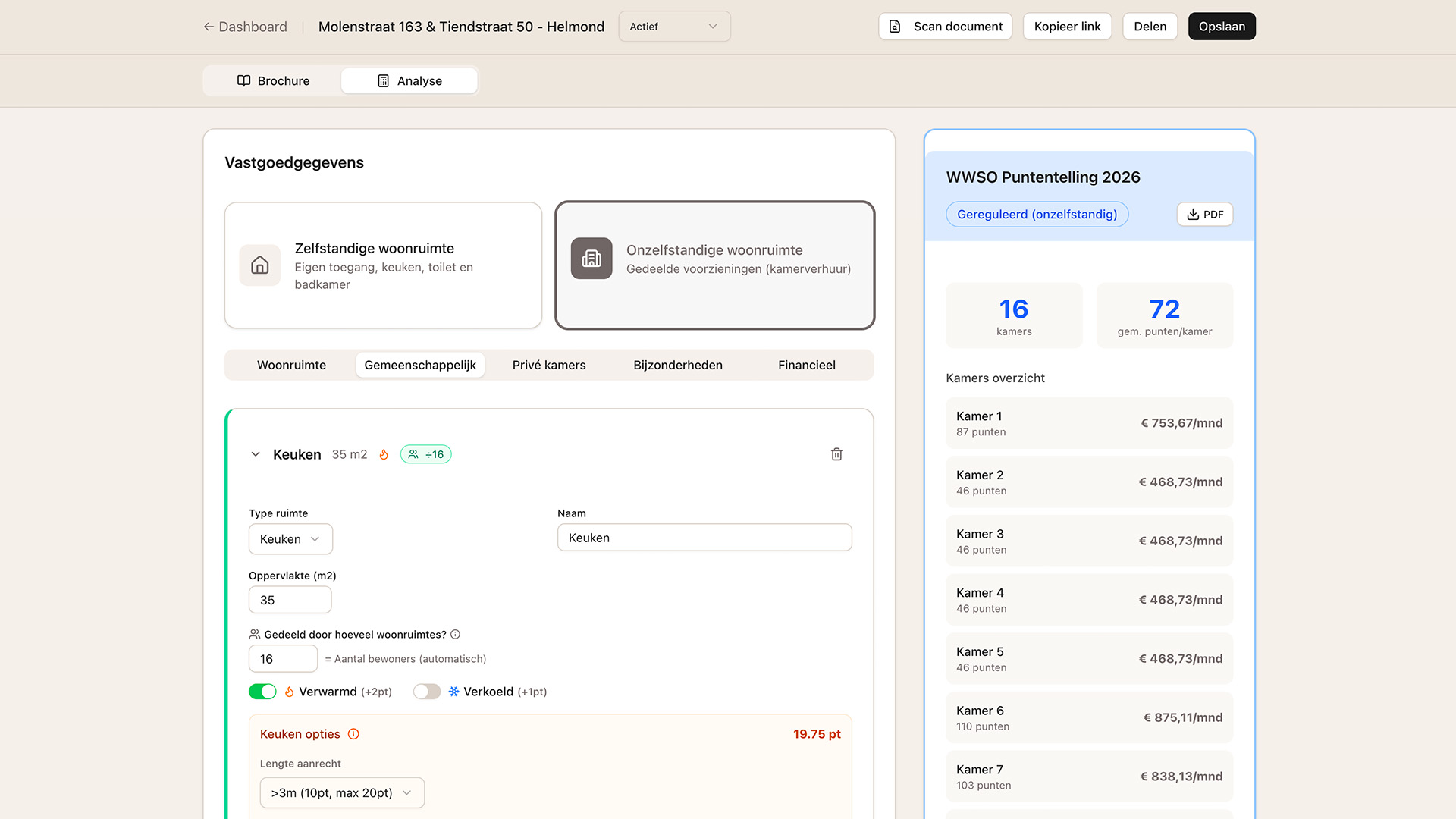Open the Lengte aanrecht dropdown

[342, 793]
